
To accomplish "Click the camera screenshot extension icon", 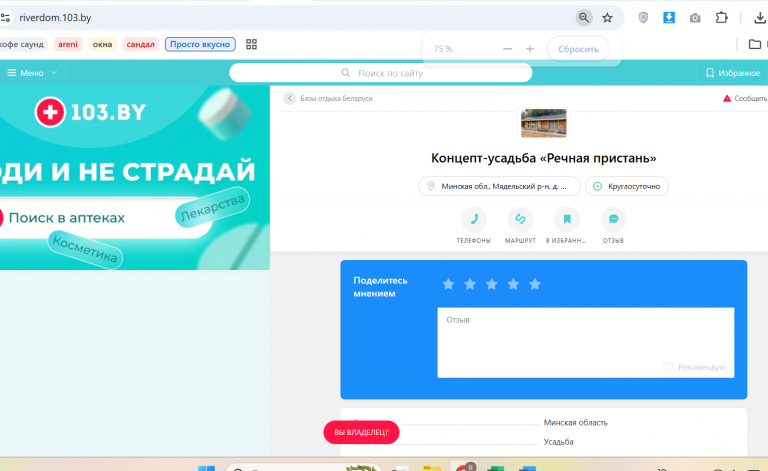I will tap(695, 18).
